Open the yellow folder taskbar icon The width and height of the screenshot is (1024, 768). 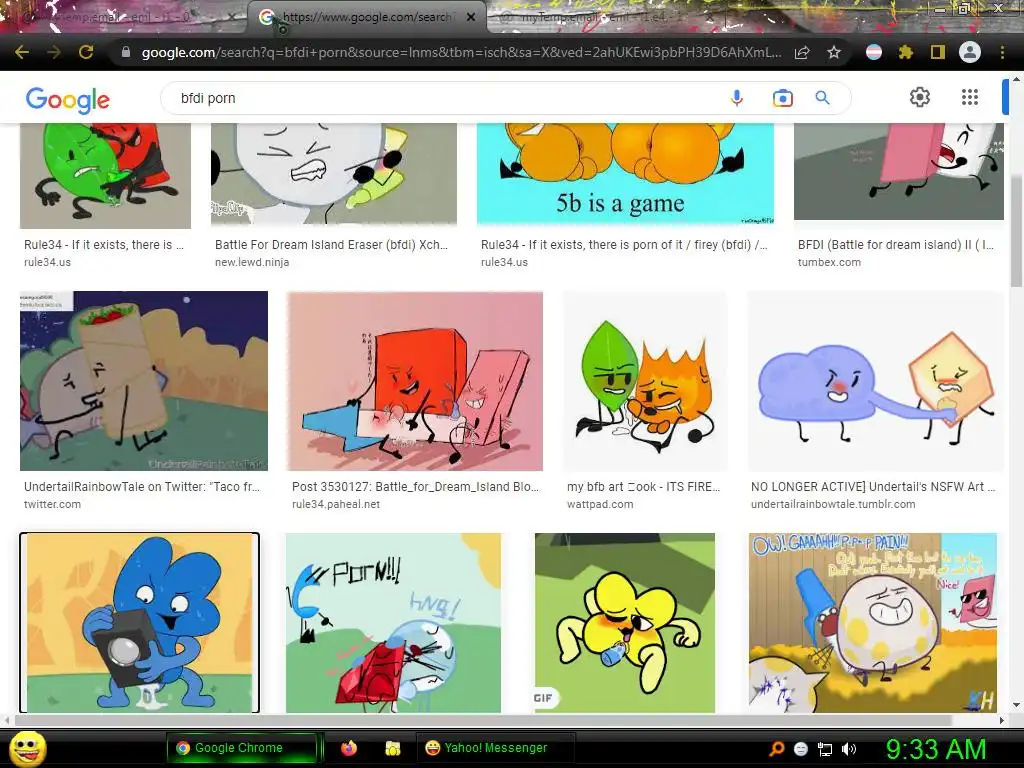[x=392, y=748]
